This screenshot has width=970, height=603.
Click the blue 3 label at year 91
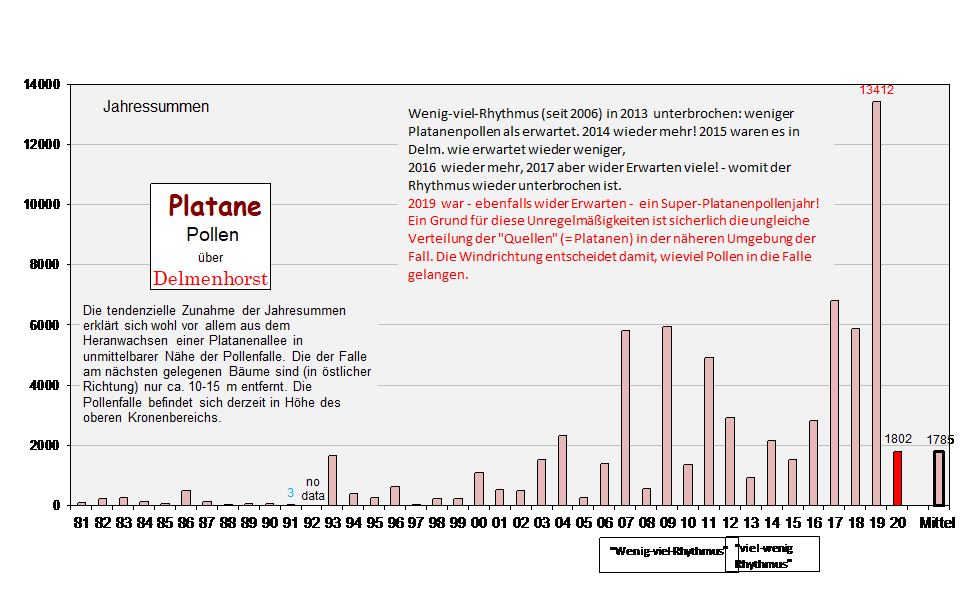tap(291, 493)
